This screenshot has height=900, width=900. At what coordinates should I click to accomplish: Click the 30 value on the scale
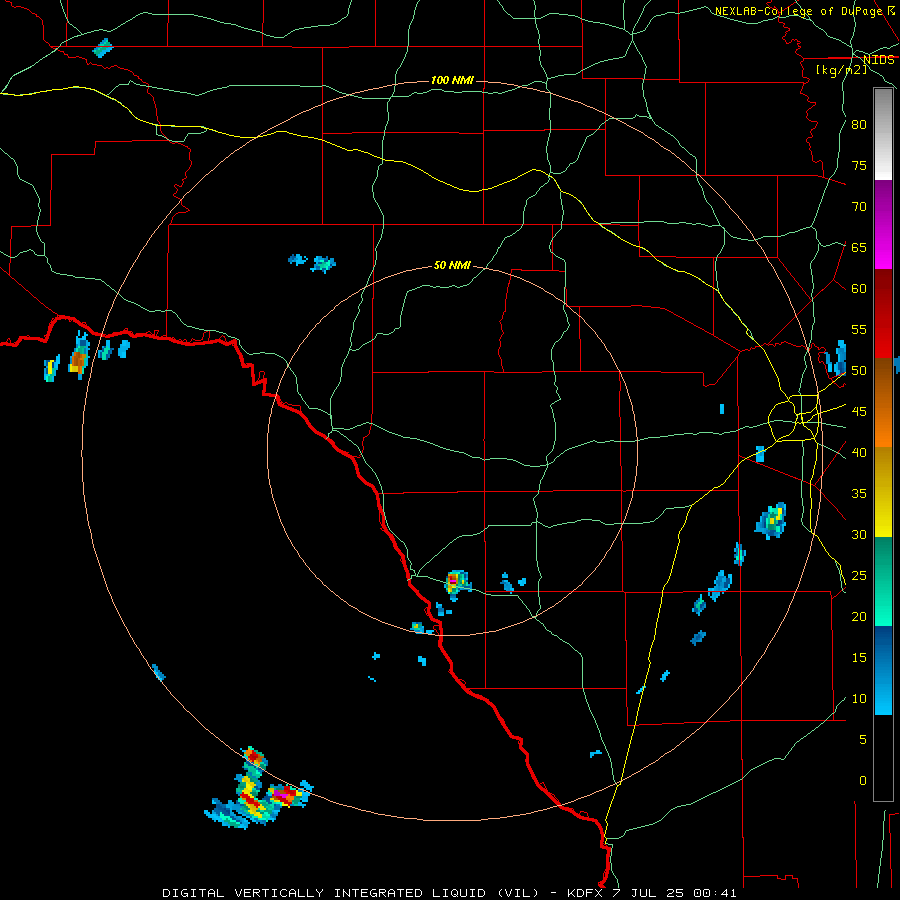click(859, 534)
